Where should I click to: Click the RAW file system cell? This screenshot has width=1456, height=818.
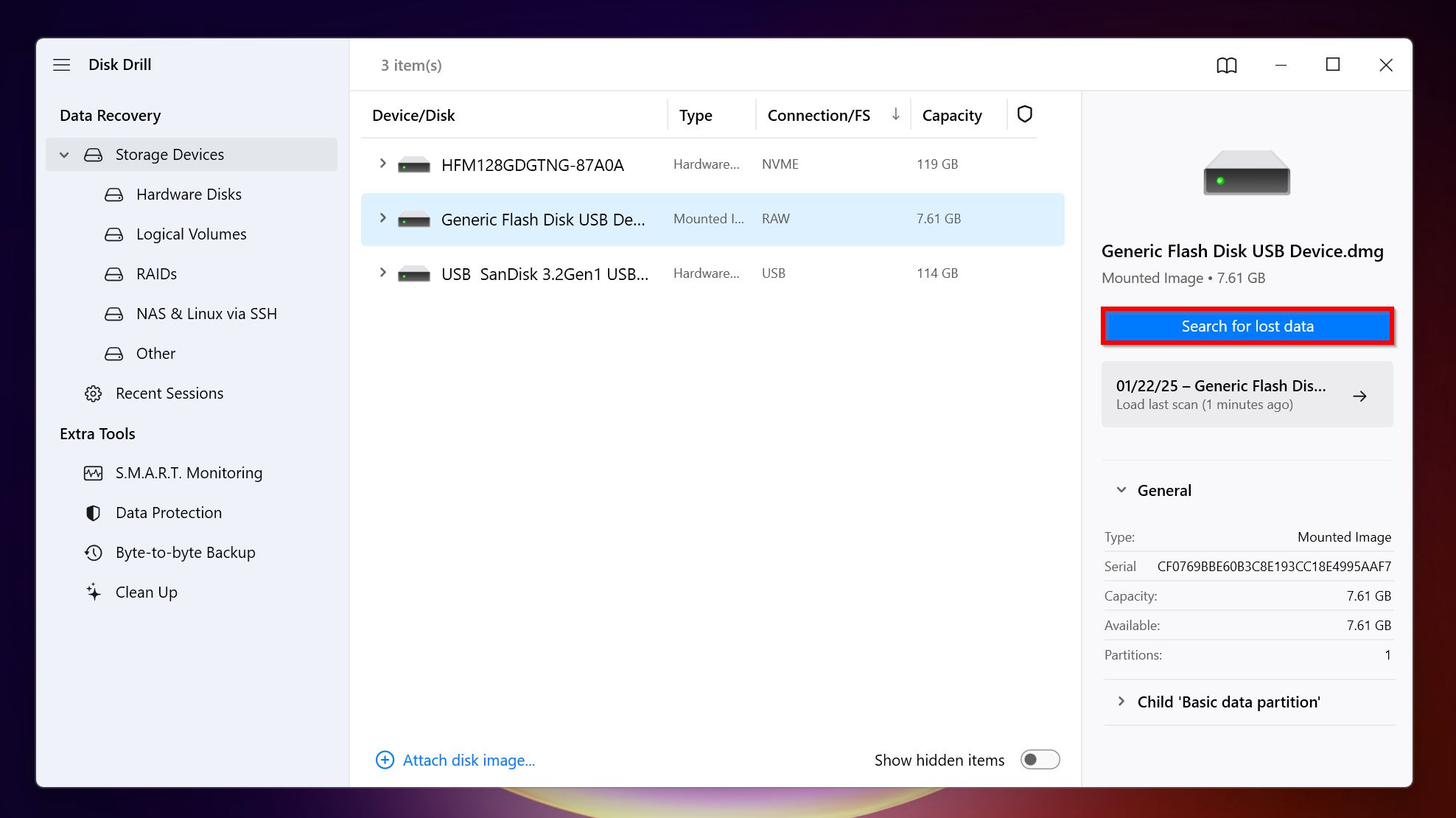pyautogui.click(x=776, y=218)
